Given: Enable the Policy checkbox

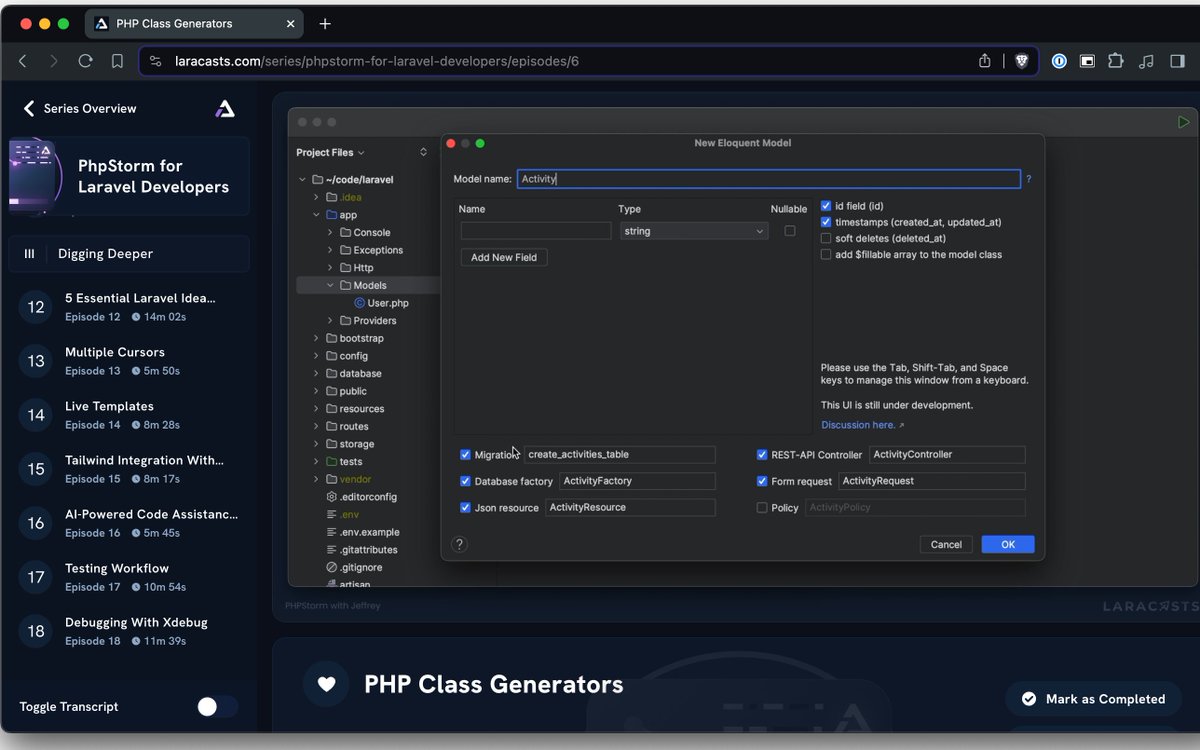Looking at the screenshot, I should pos(762,507).
